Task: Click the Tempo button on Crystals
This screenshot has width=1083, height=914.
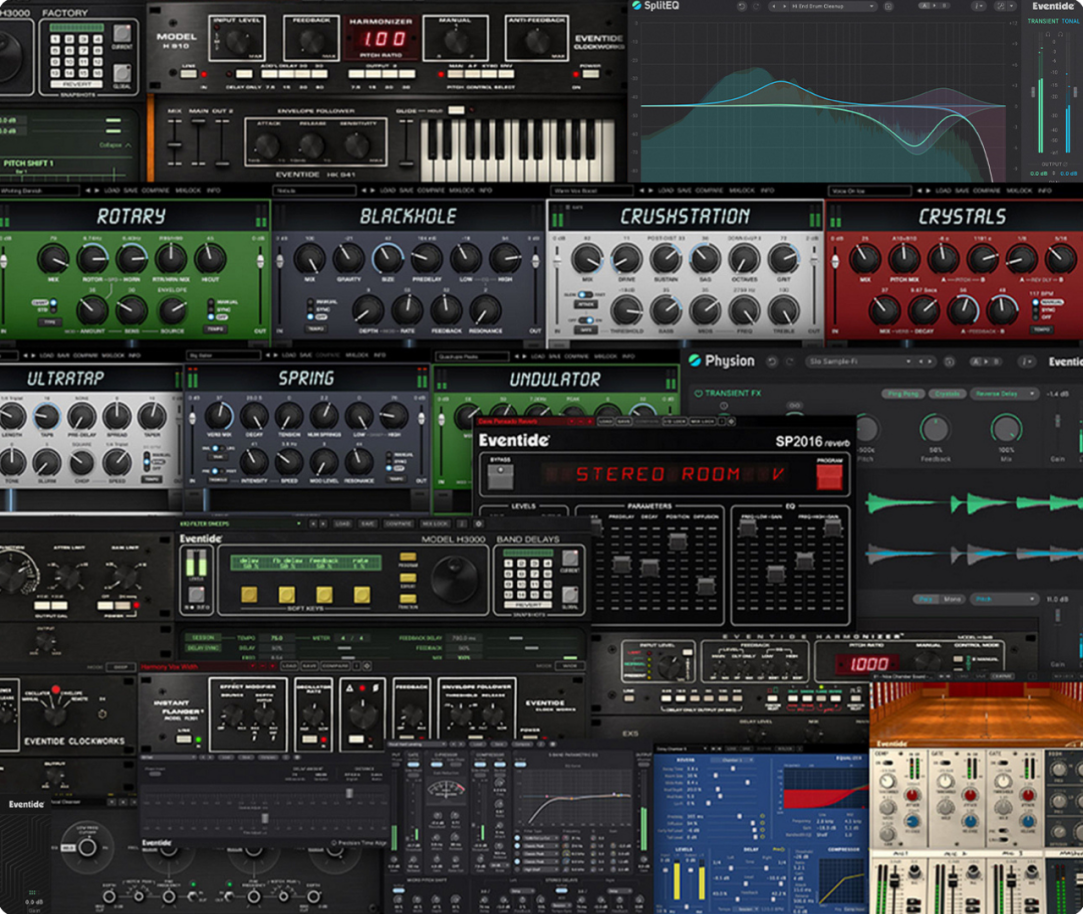Action: tap(1043, 330)
